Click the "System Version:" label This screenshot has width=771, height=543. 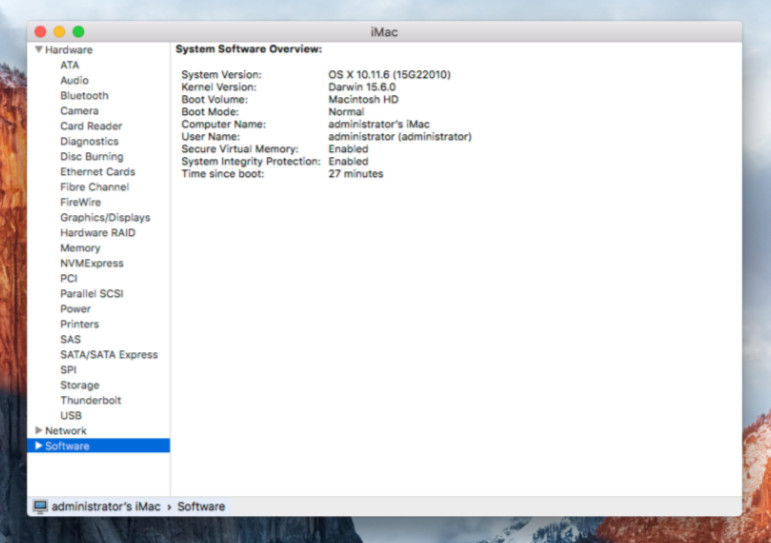coord(221,75)
